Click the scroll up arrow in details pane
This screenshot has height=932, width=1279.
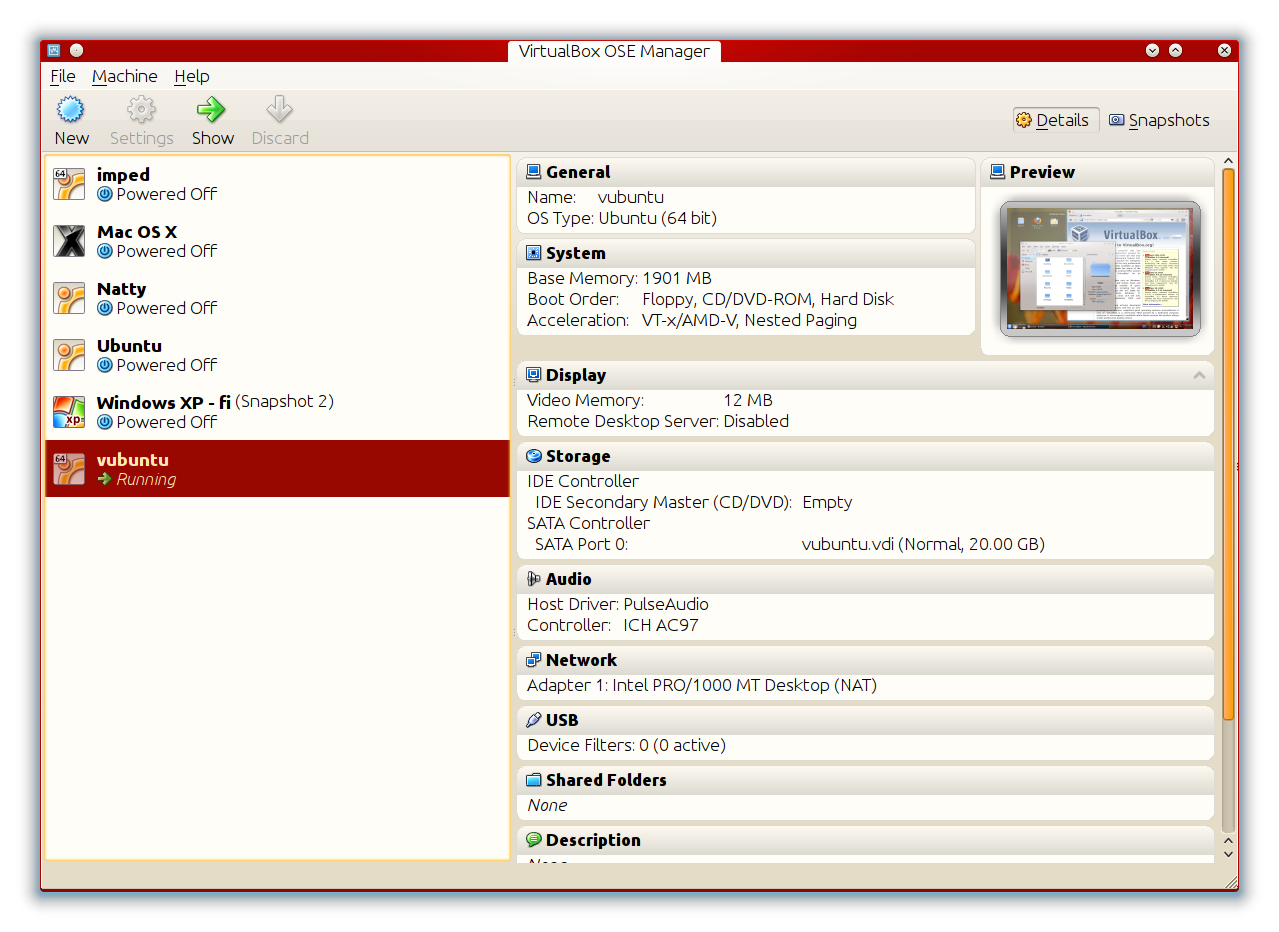coord(1228,160)
